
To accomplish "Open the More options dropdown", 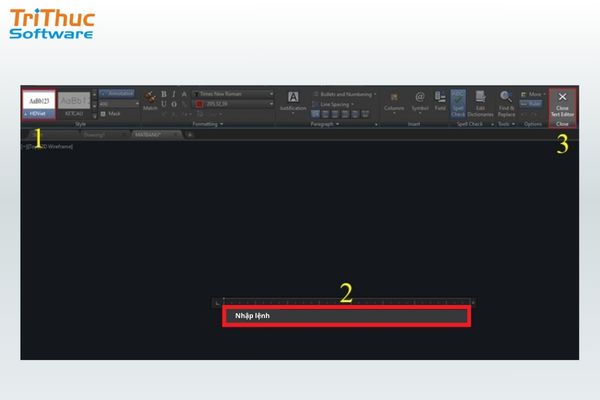I will (x=533, y=94).
